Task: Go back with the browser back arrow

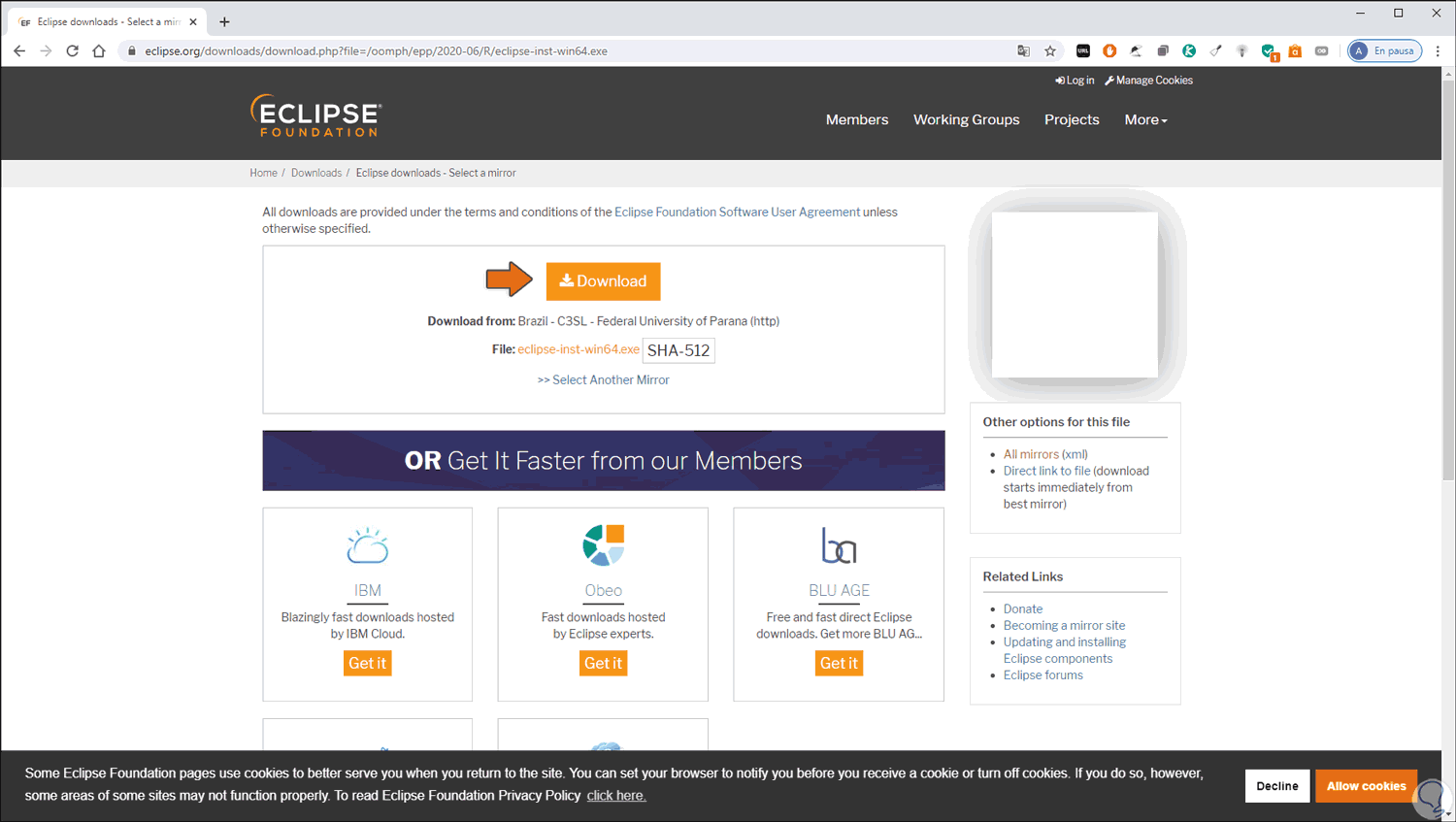Action: [19, 51]
